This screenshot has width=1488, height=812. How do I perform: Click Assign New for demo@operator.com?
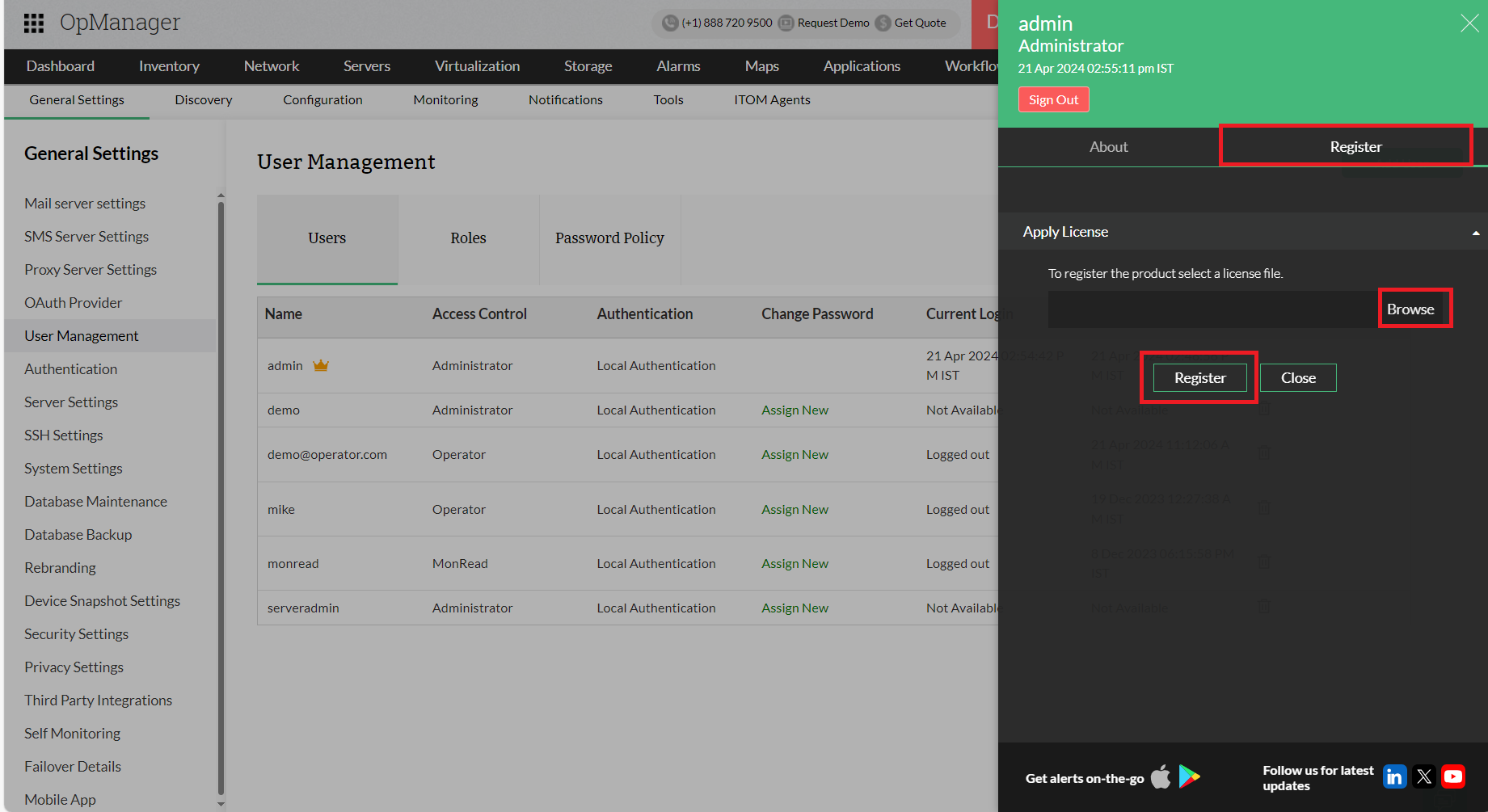[x=795, y=455]
